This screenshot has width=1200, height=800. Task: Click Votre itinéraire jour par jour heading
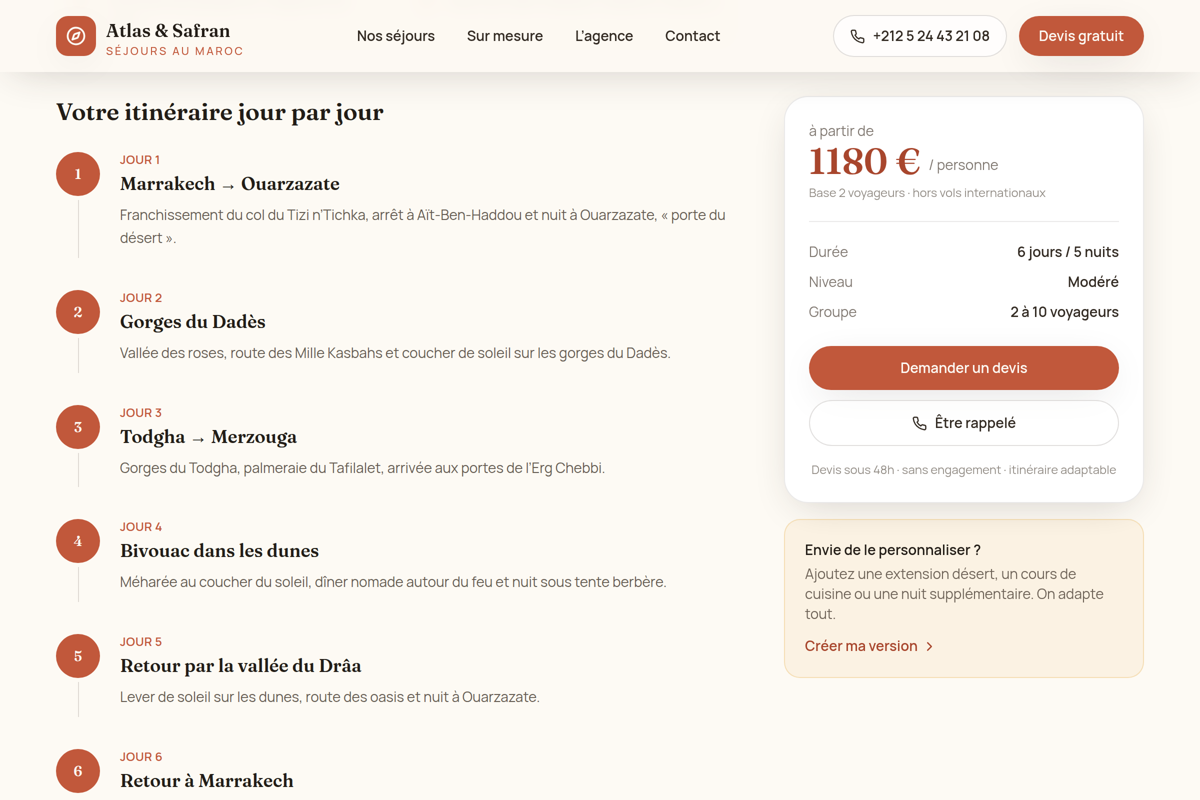(220, 112)
